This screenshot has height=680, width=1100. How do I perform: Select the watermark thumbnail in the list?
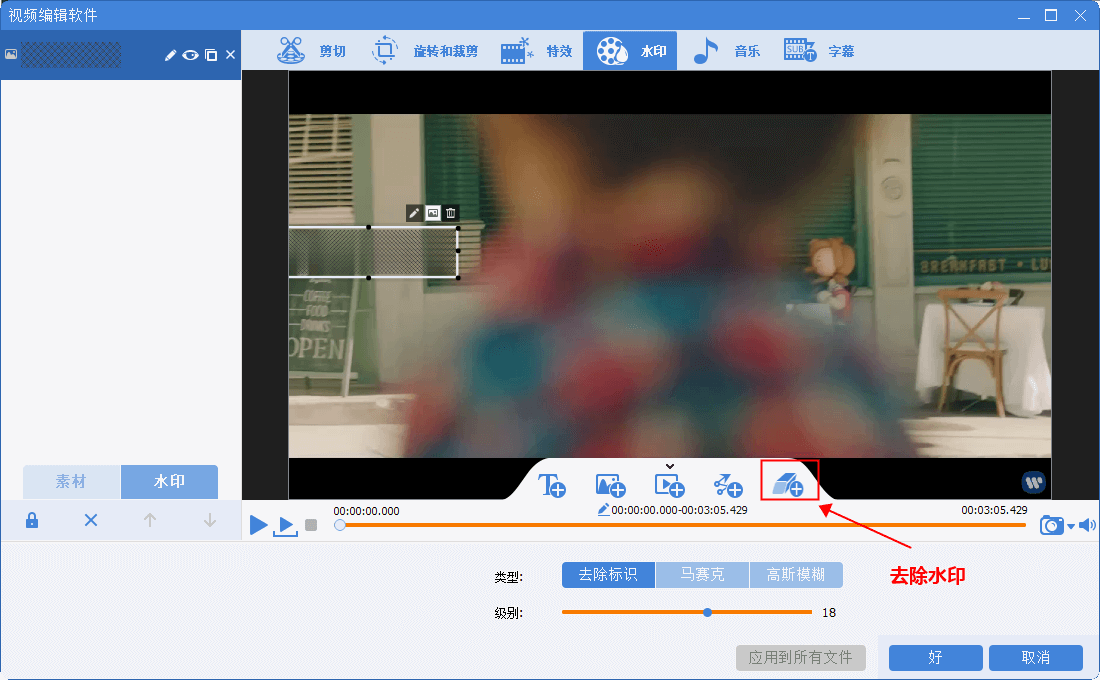pos(71,55)
